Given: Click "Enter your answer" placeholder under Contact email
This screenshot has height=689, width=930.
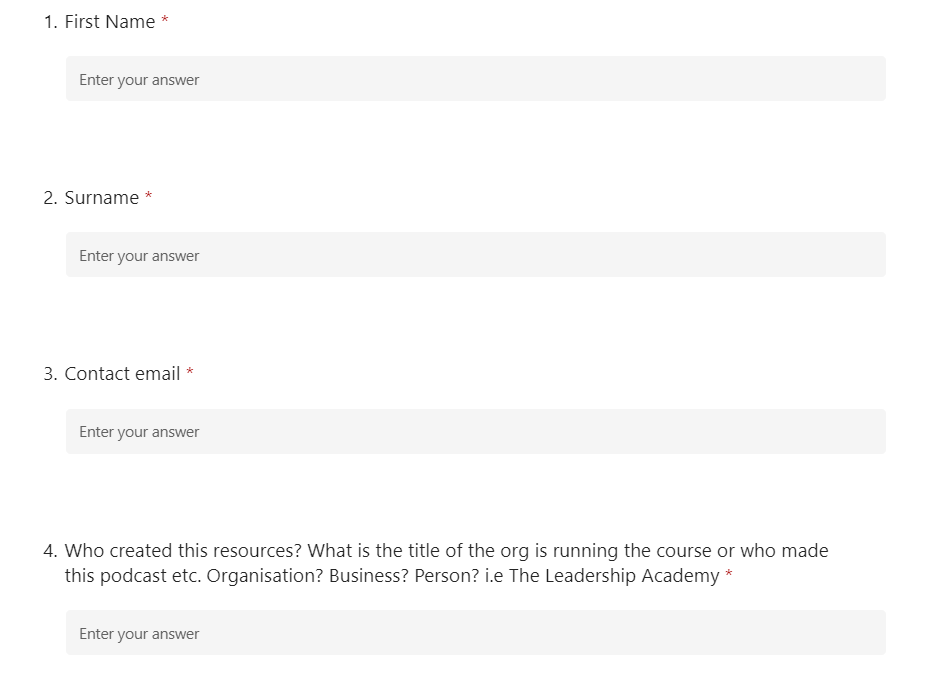Looking at the screenshot, I should click(x=139, y=432).
